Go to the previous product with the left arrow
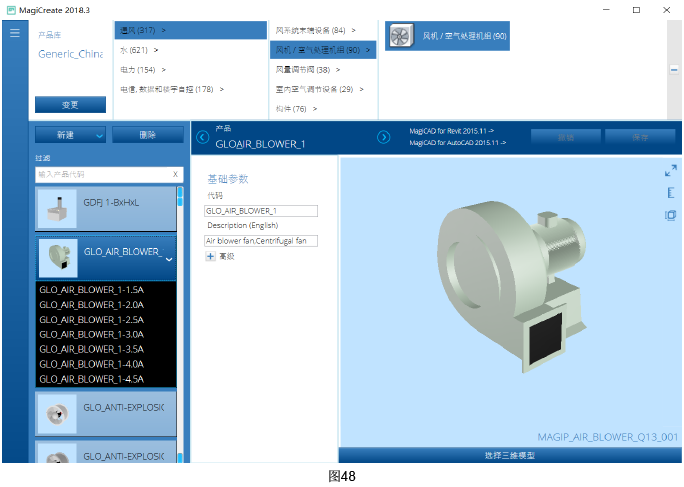Viewport: 684px width, 487px height. click(202, 137)
